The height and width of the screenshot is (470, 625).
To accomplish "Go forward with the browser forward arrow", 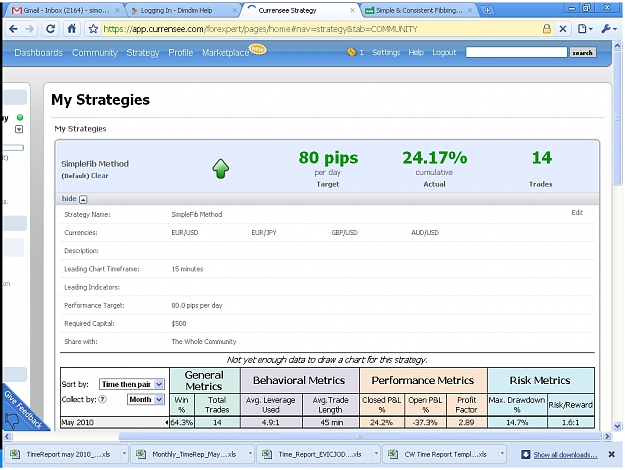I will pos(29,29).
